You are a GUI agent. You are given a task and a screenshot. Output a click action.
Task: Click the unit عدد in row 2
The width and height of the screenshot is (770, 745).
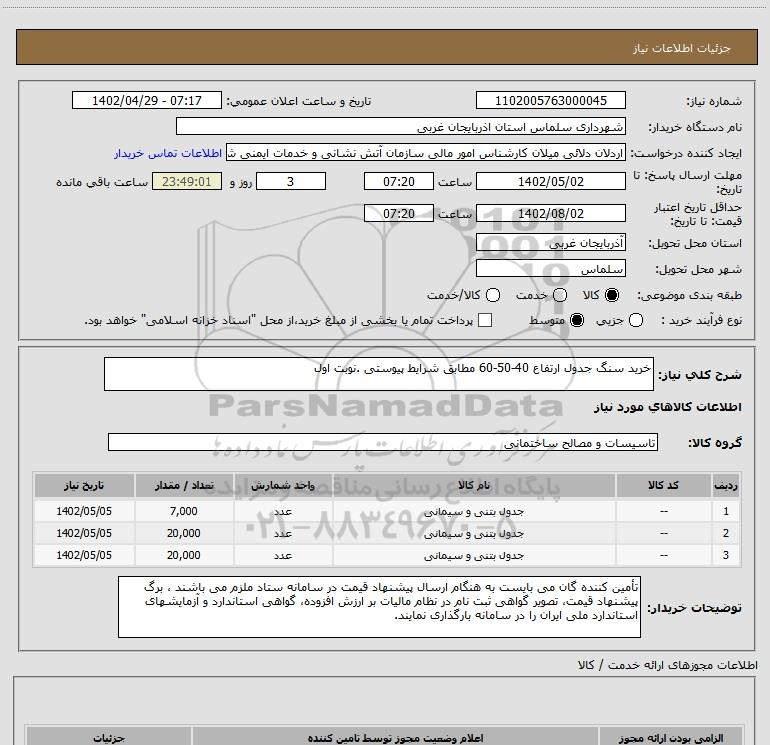pos(283,533)
